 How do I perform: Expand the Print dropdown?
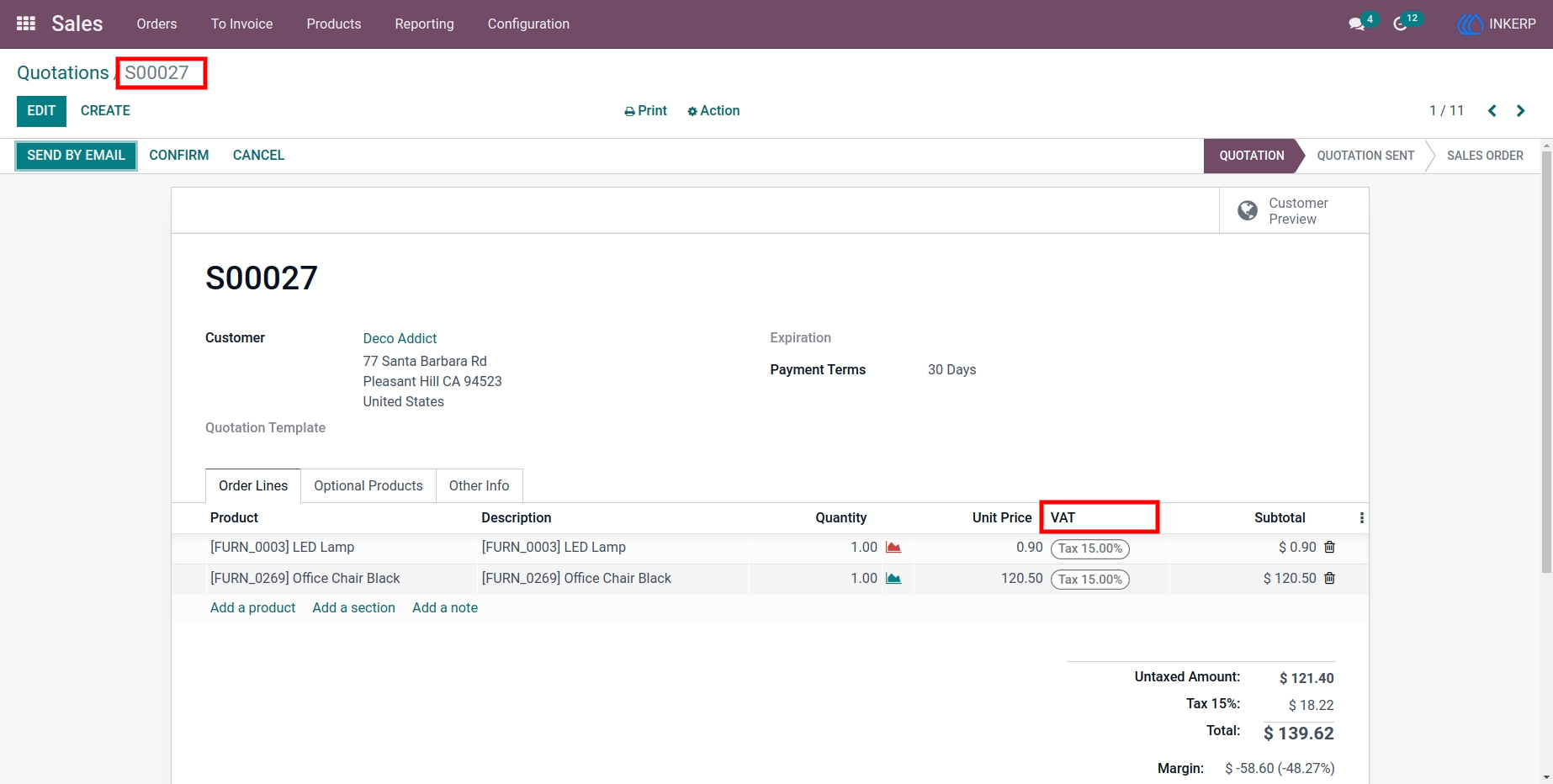click(645, 111)
